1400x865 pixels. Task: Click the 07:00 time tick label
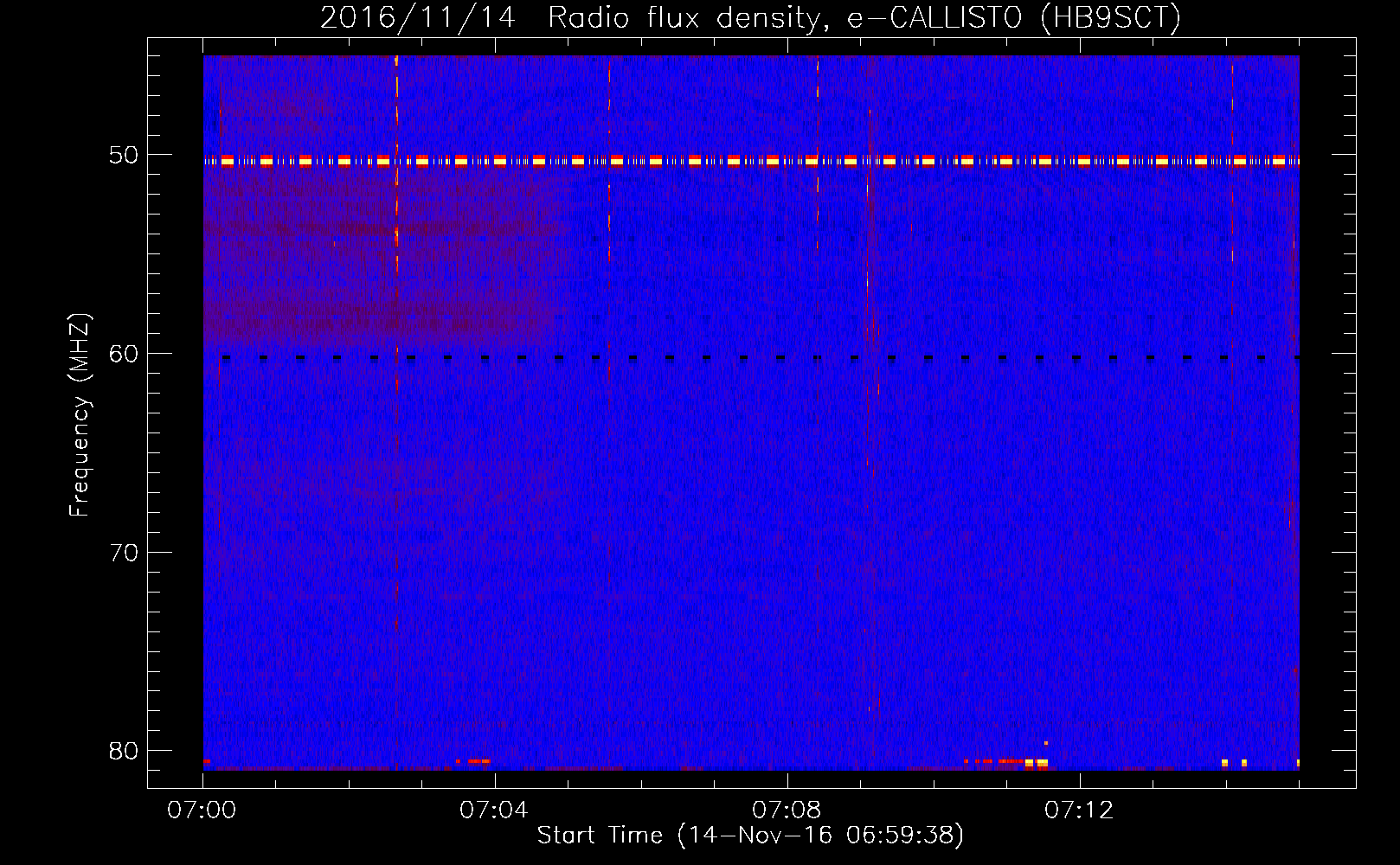202,811
